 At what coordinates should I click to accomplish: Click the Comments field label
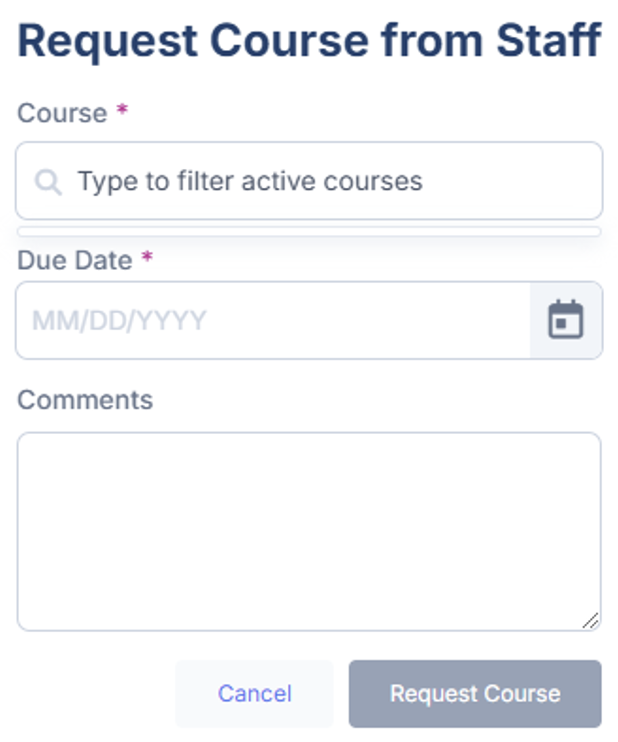pyautogui.click(x=85, y=400)
